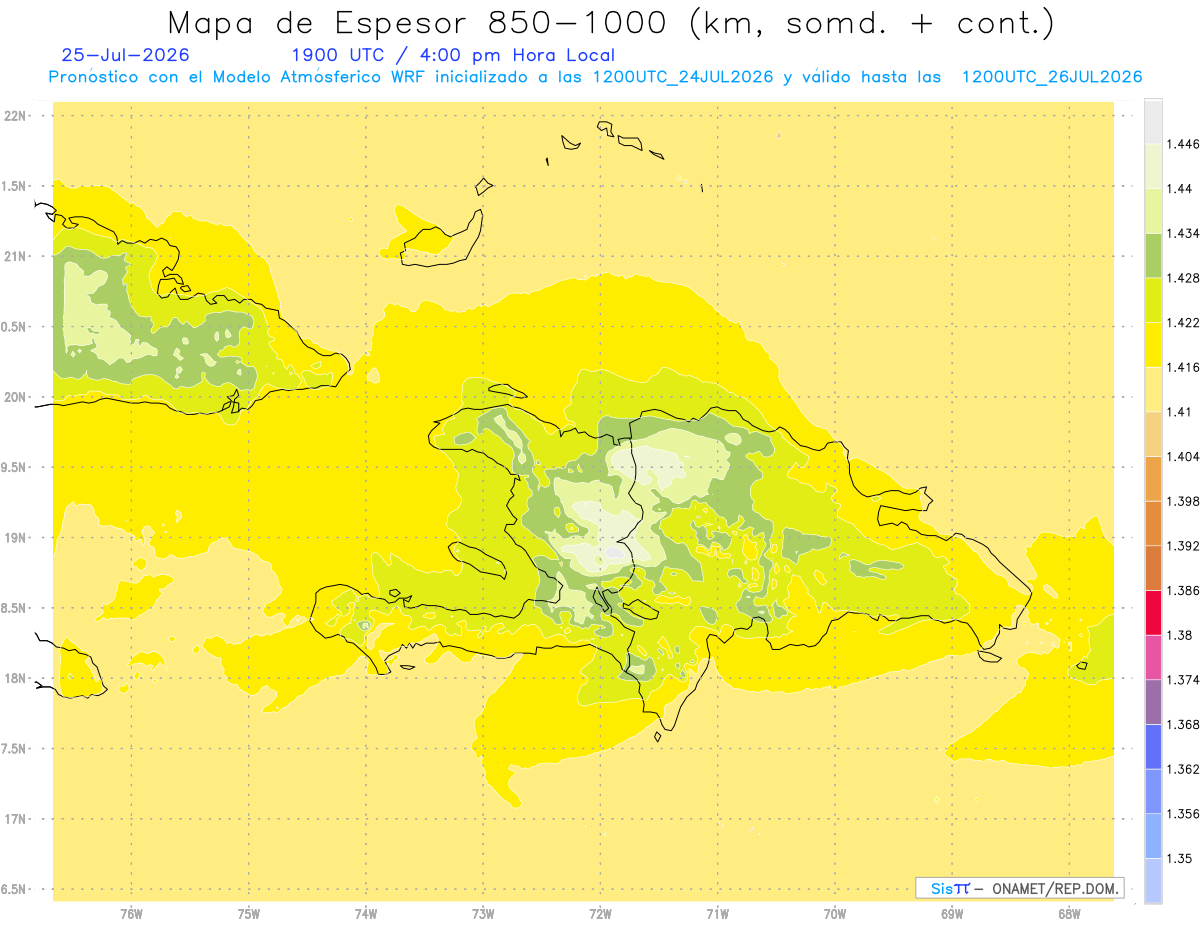This screenshot has width=1200, height=927.
Task: Pick the bright yellow swatch between 1.416 and 1.422
Action: point(1153,345)
